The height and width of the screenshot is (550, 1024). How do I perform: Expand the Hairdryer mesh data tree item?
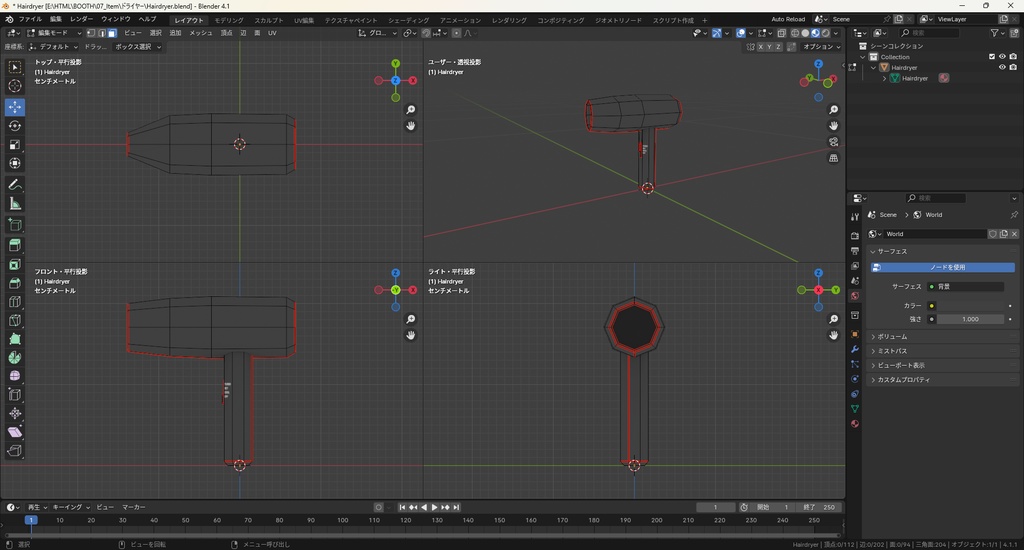point(885,78)
